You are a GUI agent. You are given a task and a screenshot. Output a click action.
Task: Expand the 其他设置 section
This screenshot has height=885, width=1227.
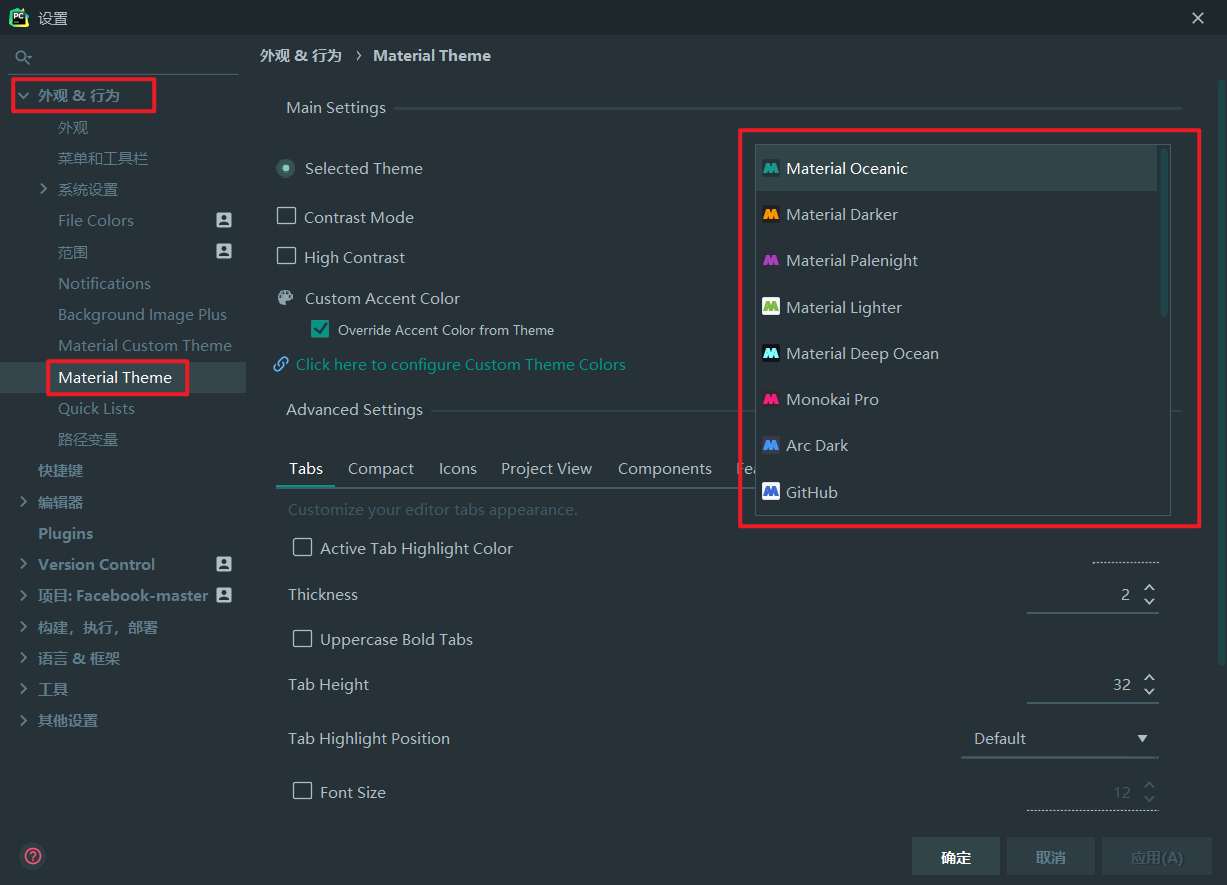(23, 720)
